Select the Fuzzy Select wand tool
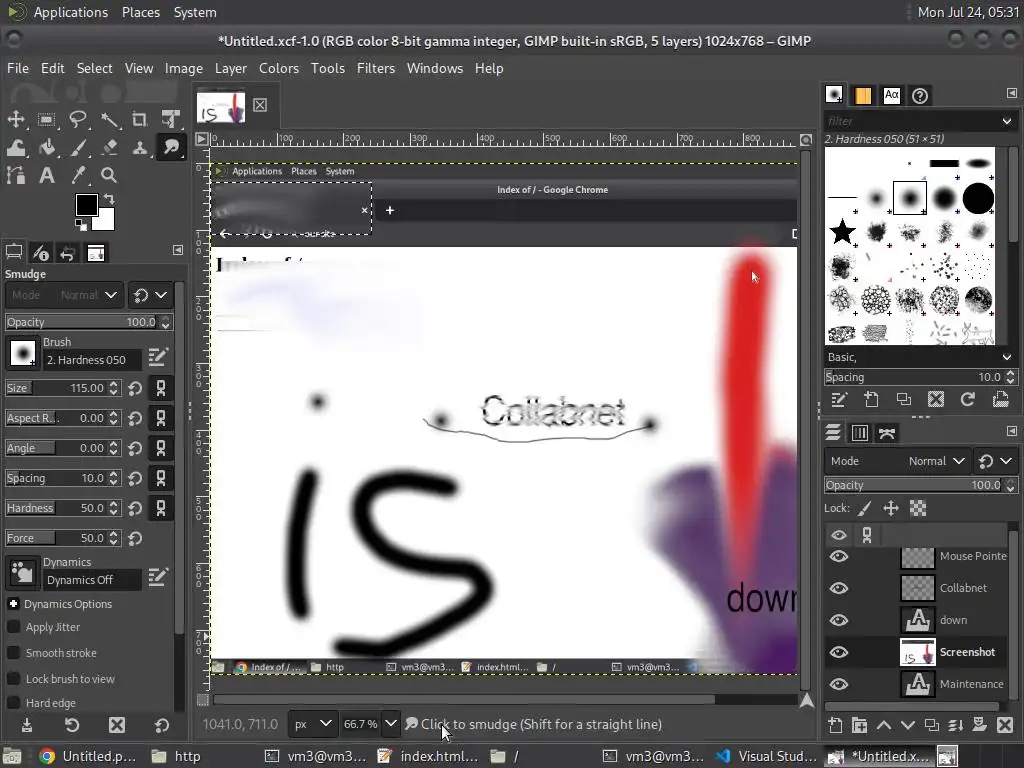 coord(109,120)
